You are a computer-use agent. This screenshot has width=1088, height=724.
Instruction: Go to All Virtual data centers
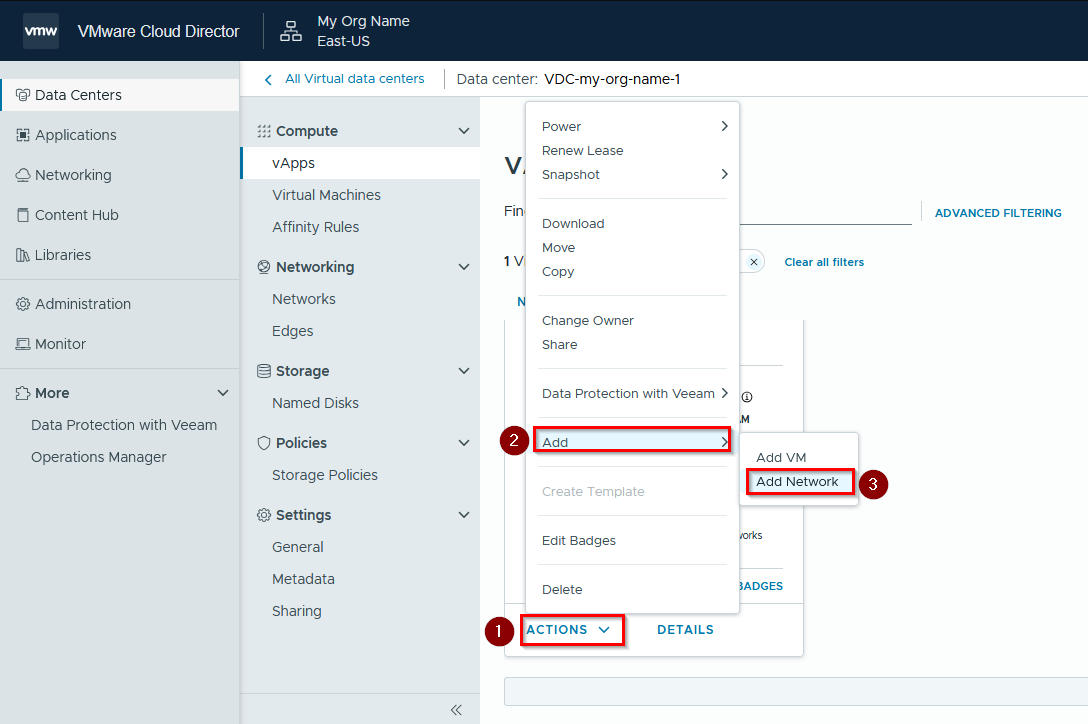pos(355,79)
